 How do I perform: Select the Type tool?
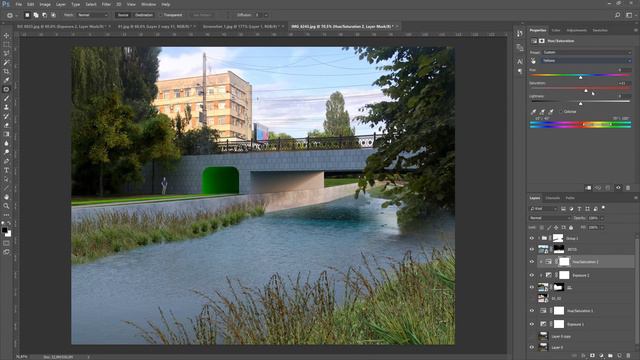[6, 170]
